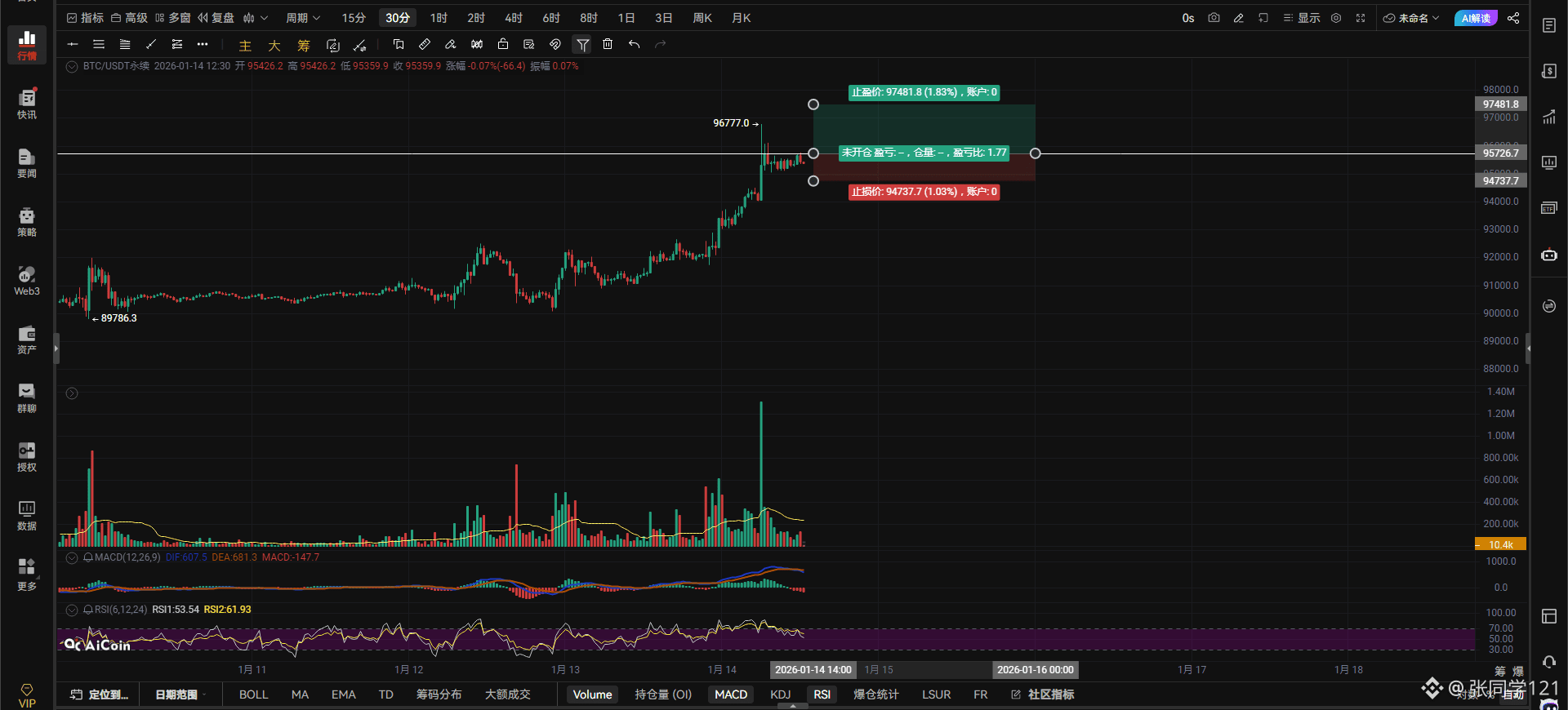Open the 周期 period dropdown
1568x710 pixels.
[x=302, y=18]
